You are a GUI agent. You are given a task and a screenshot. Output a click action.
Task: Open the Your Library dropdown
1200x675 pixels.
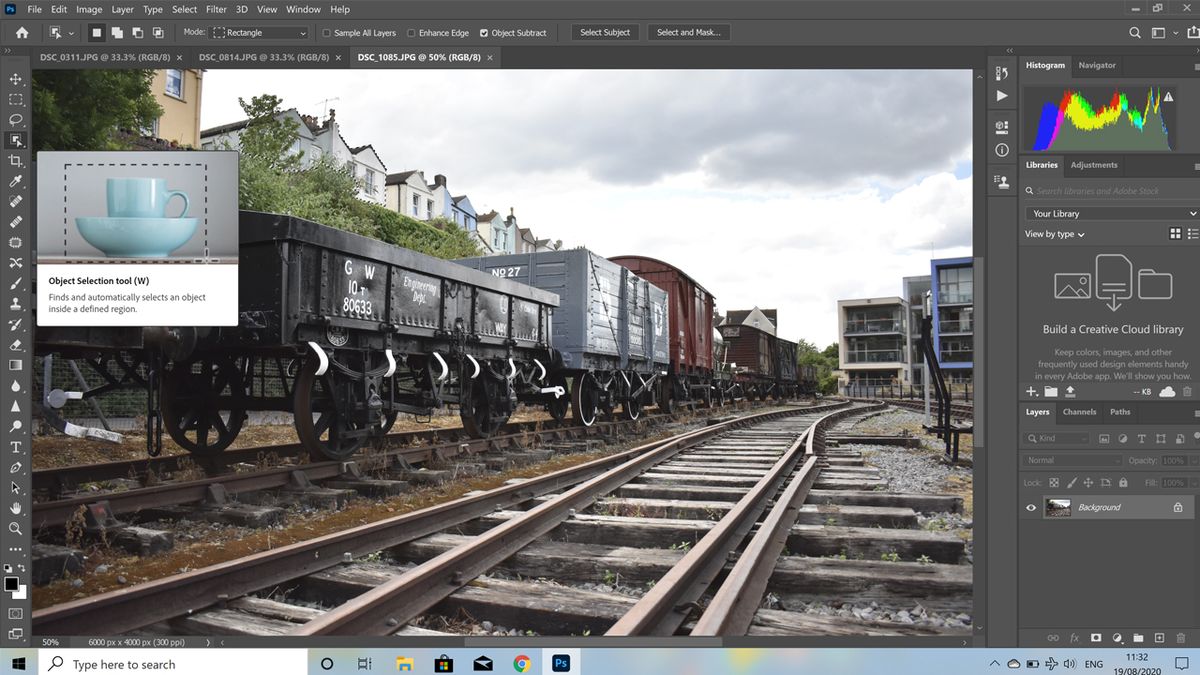(1110, 213)
